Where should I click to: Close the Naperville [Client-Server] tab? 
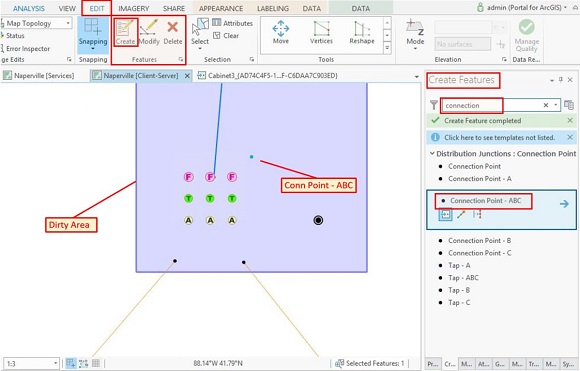(187, 76)
